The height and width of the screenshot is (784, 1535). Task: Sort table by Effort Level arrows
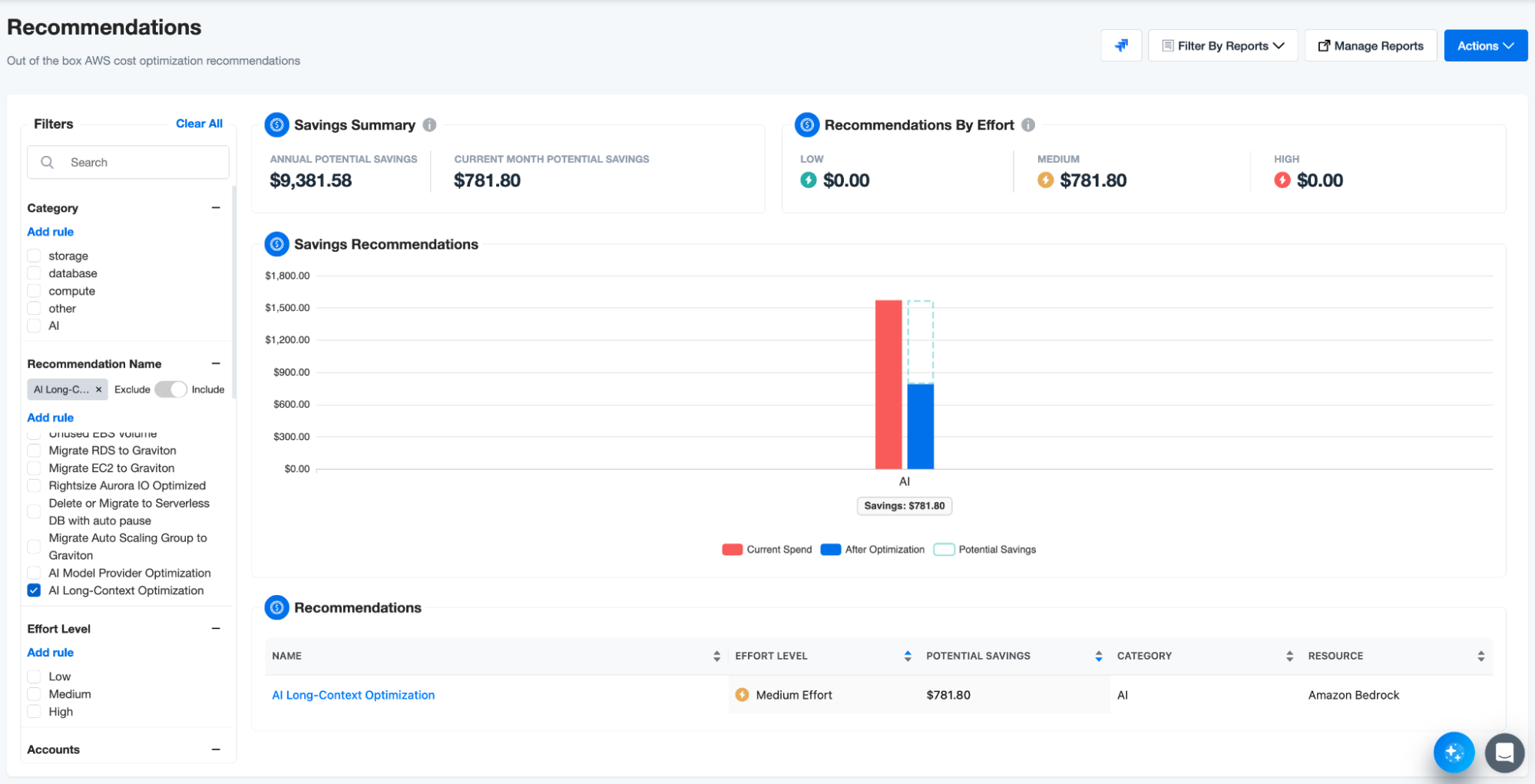pos(908,656)
